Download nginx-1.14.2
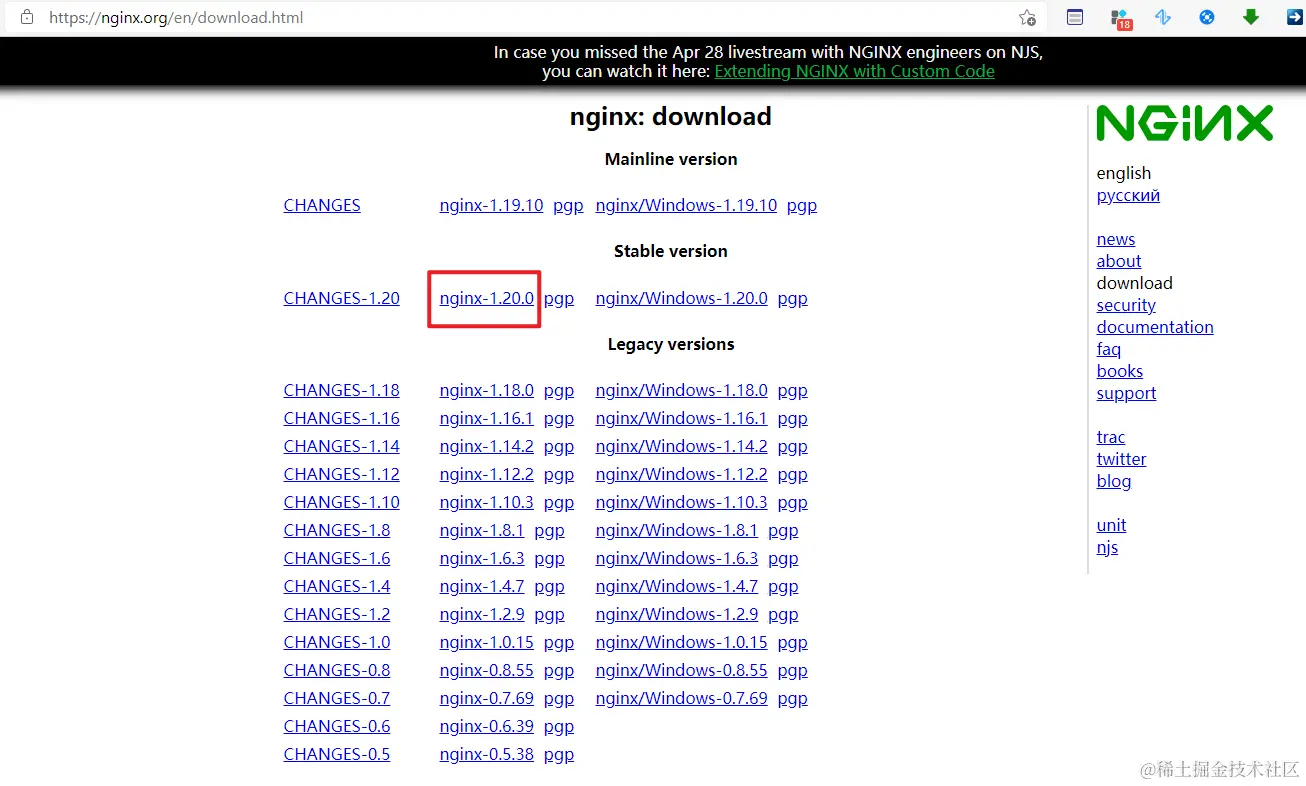This screenshot has height=786, width=1306. click(x=487, y=446)
